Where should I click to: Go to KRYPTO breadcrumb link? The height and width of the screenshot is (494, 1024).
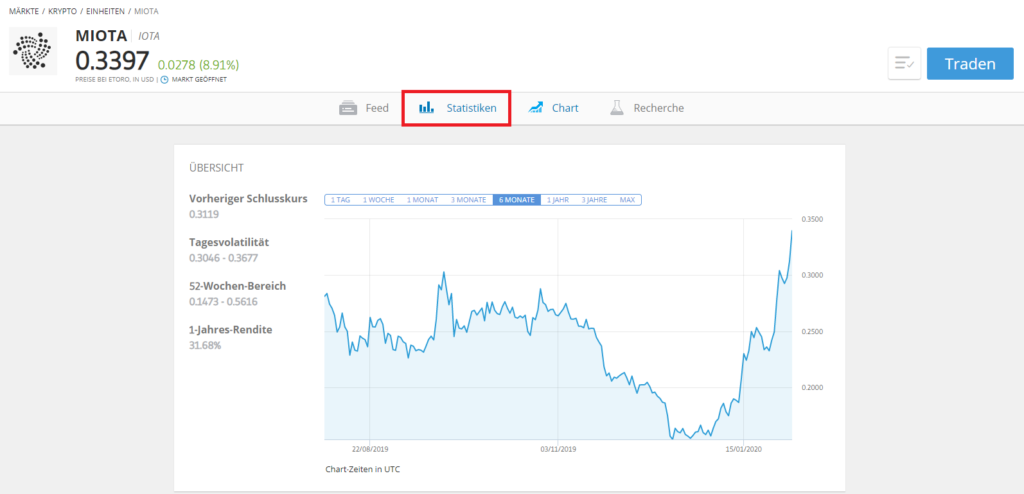tap(64, 10)
